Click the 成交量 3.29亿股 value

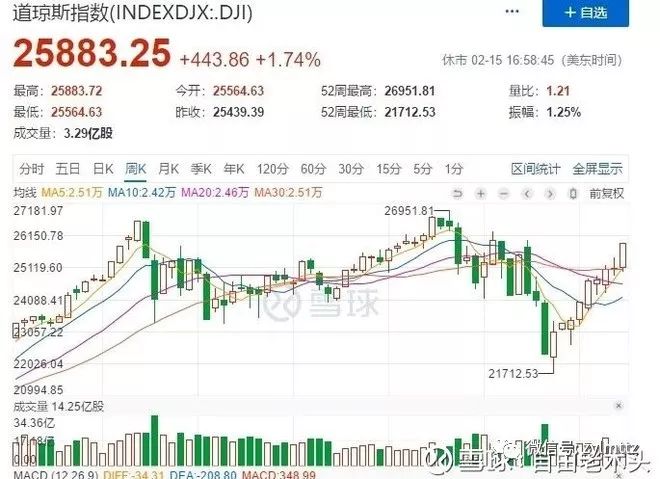(x=88, y=133)
